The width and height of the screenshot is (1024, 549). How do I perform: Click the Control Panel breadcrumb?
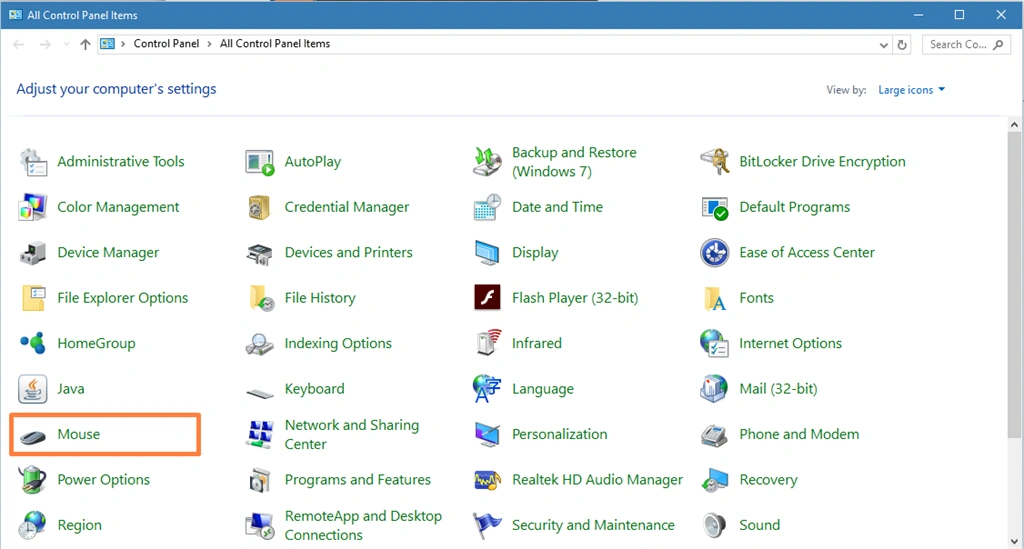pyautogui.click(x=167, y=44)
